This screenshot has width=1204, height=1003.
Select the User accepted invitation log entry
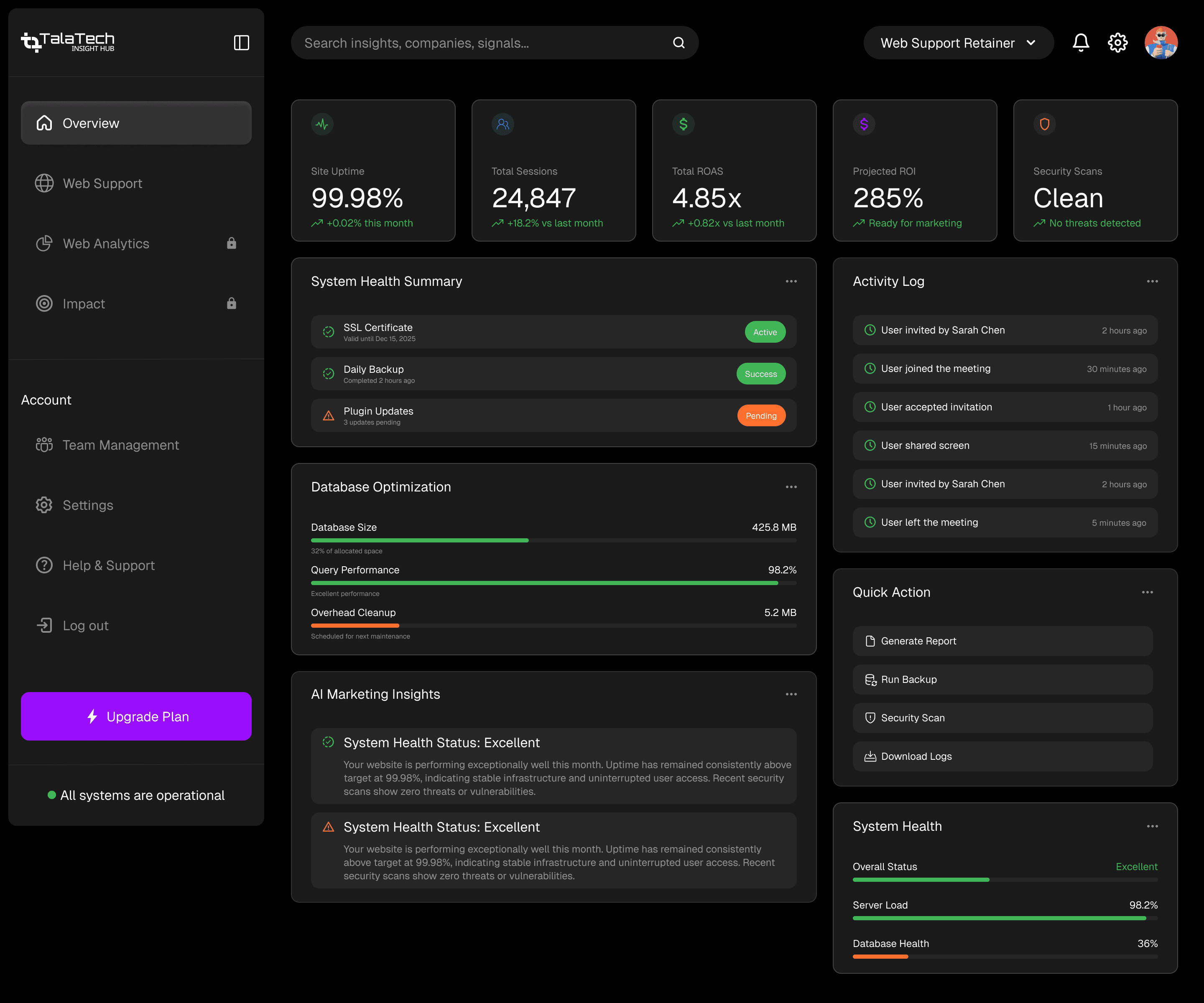pos(1005,407)
